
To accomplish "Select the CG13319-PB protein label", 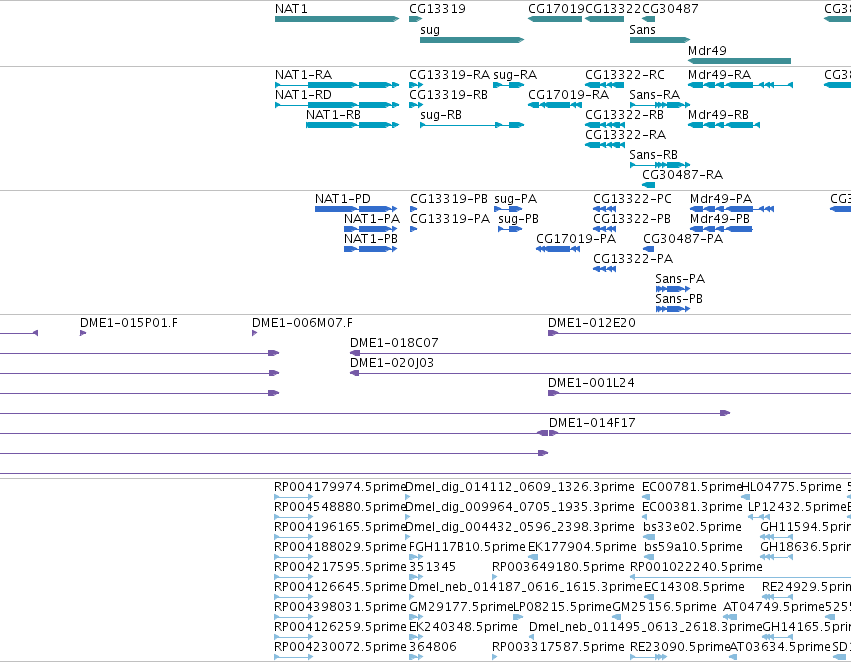I will [x=449, y=199].
